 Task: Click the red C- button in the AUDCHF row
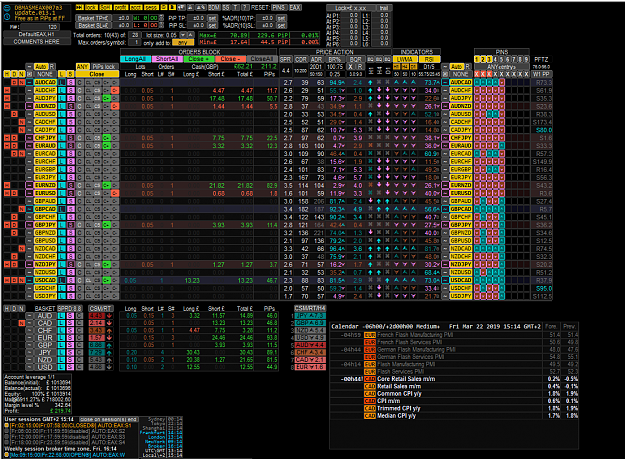coord(115,90)
